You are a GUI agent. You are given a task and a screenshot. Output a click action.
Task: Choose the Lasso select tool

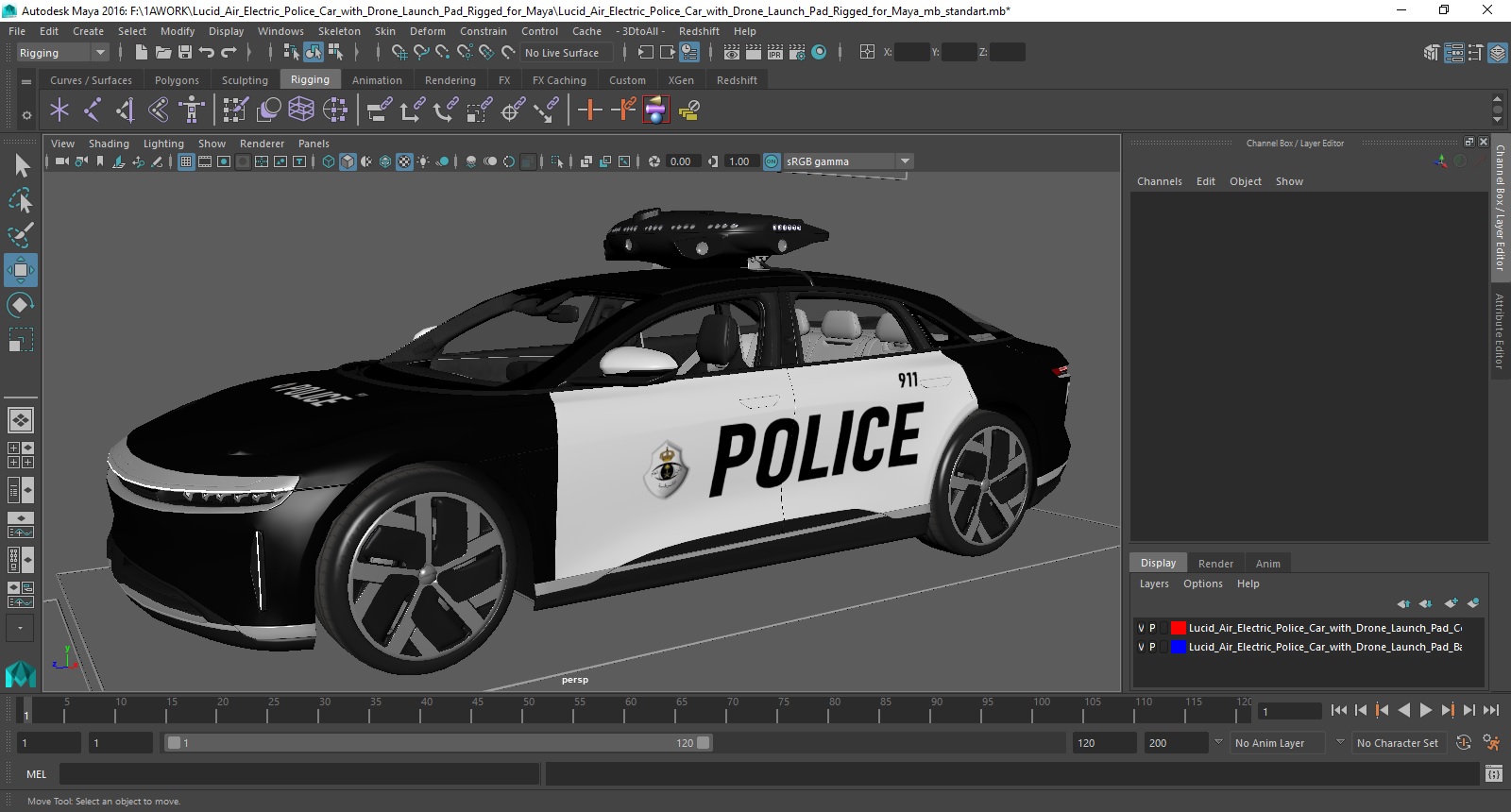21,200
